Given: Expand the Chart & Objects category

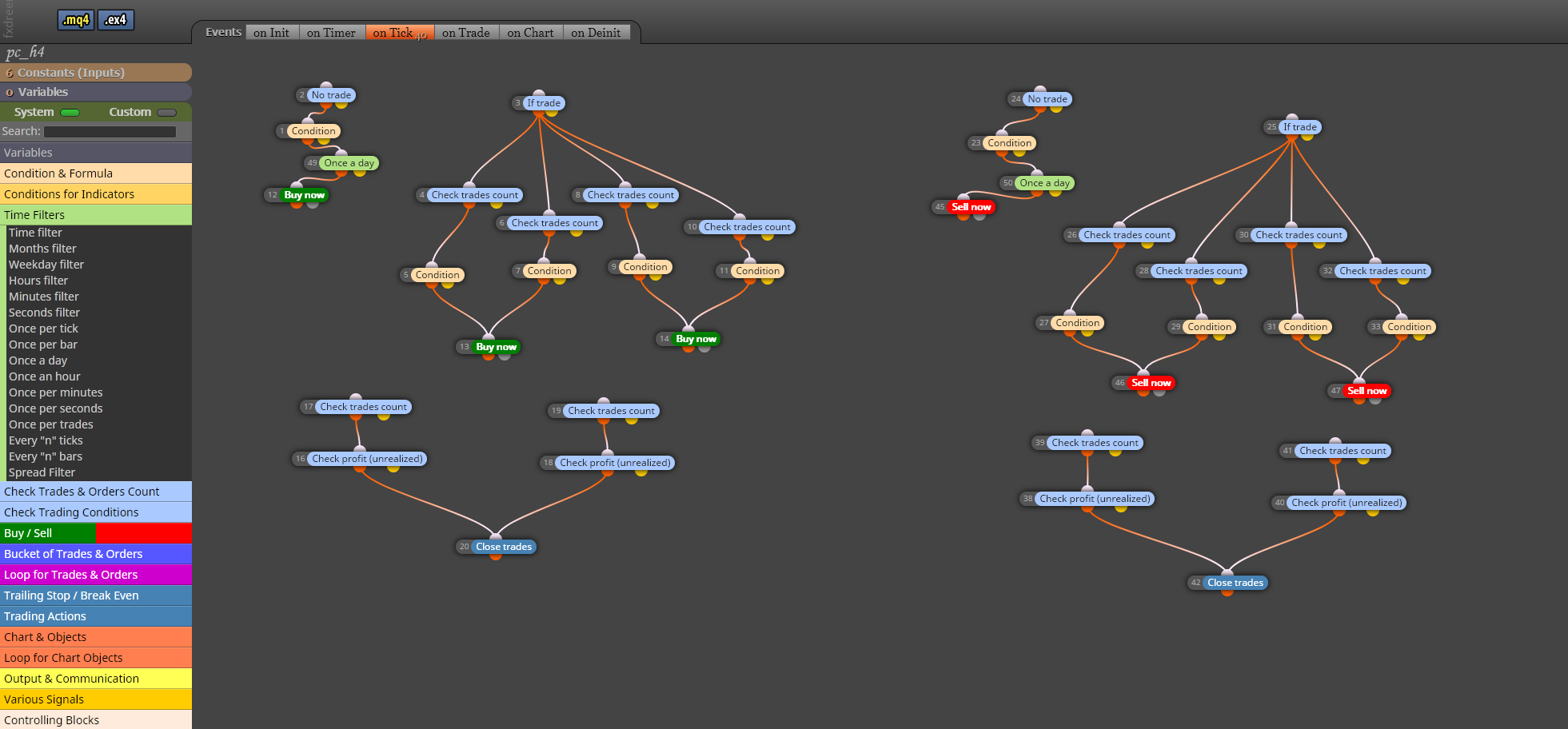Looking at the screenshot, I should click(x=96, y=637).
